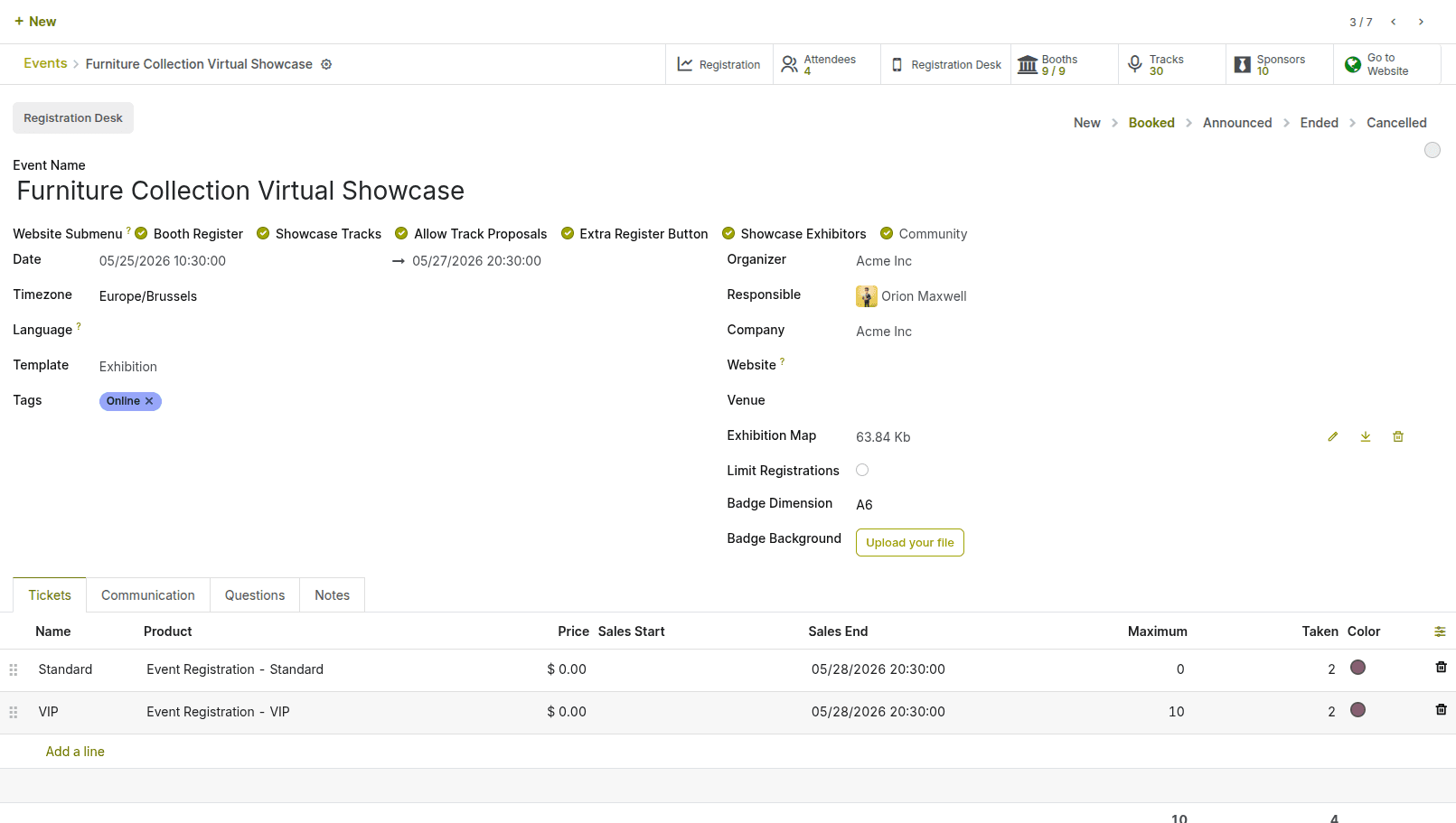Viewport: 1456px width, 823px height.
Task: Click the Go to Website globe icon
Action: coord(1353,64)
